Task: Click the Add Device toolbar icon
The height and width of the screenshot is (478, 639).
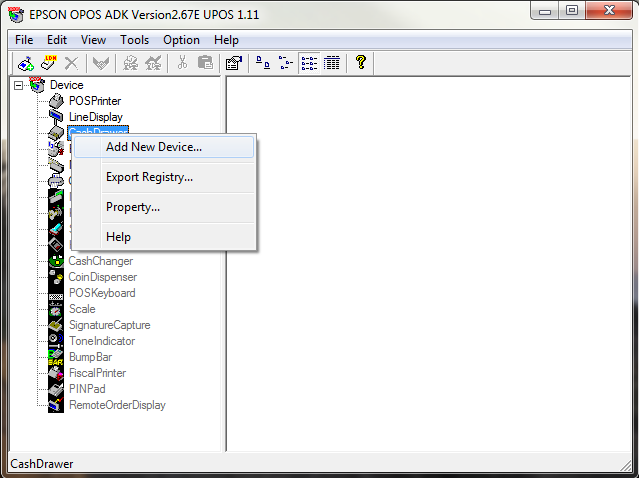Action: 26,62
